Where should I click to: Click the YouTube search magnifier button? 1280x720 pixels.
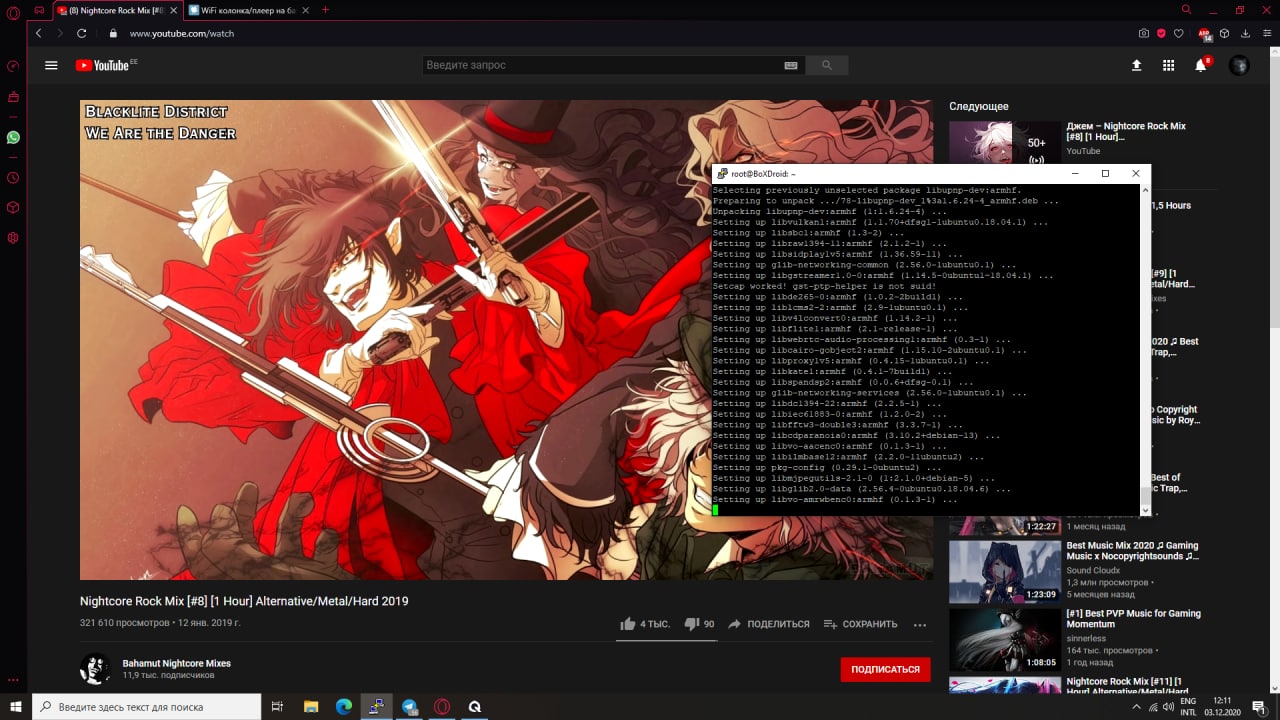point(827,65)
